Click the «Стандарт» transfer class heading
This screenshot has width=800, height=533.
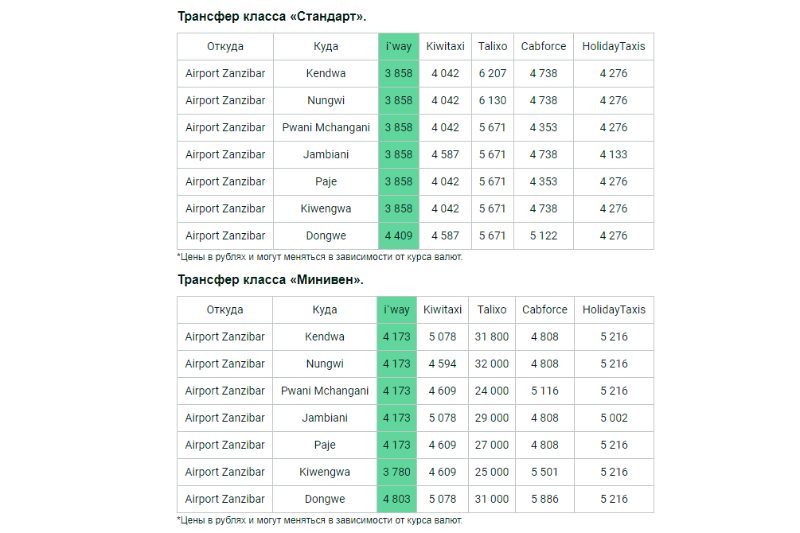tap(272, 16)
